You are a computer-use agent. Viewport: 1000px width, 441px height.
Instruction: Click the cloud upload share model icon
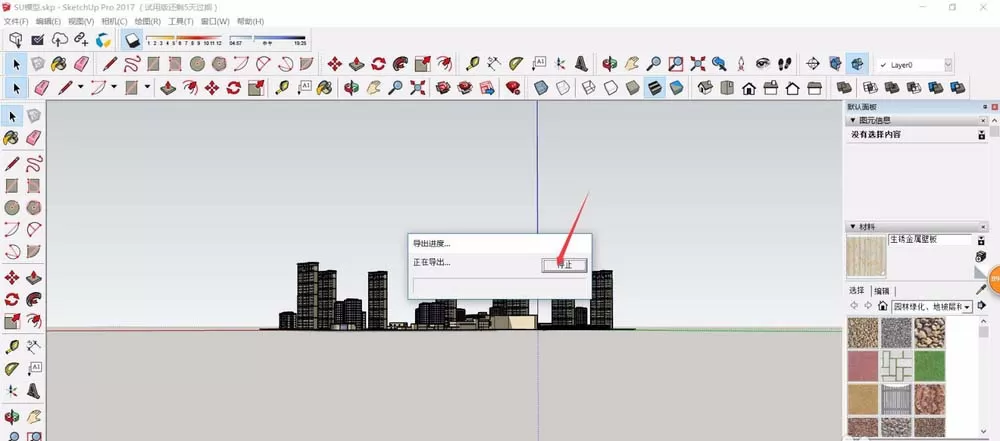[59, 40]
